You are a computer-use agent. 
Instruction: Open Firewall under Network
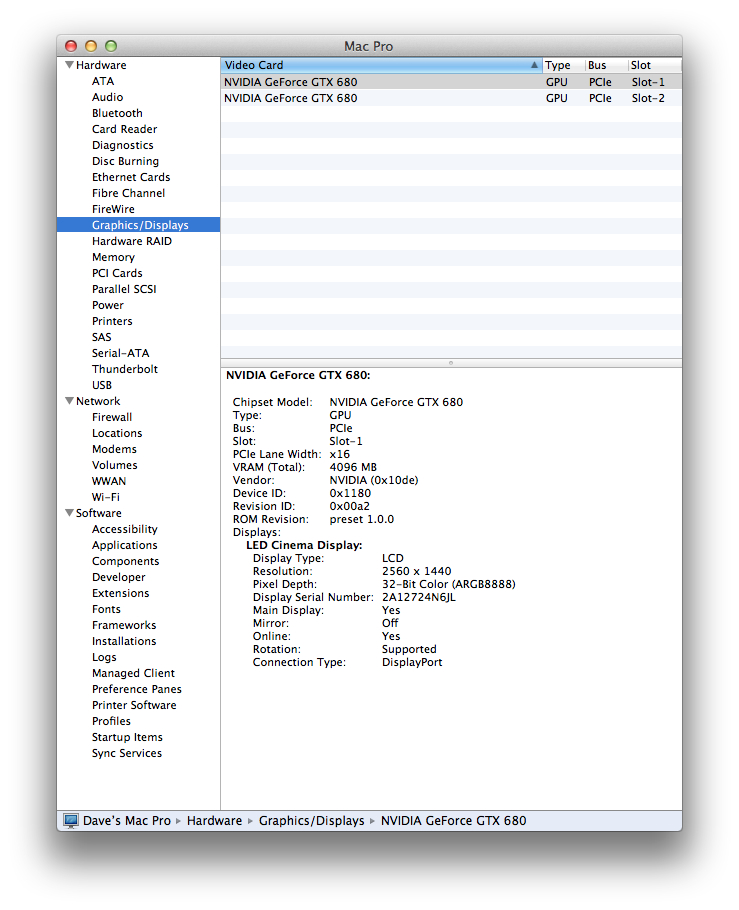pyautogui.click(x=112, y=417)
